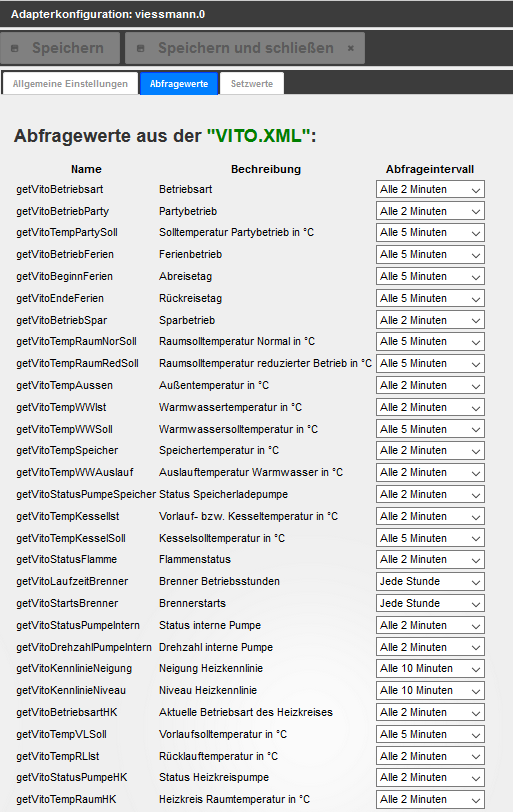
Task: Open the Allgemeine Einstellungen tab
Action: [70, 83]
